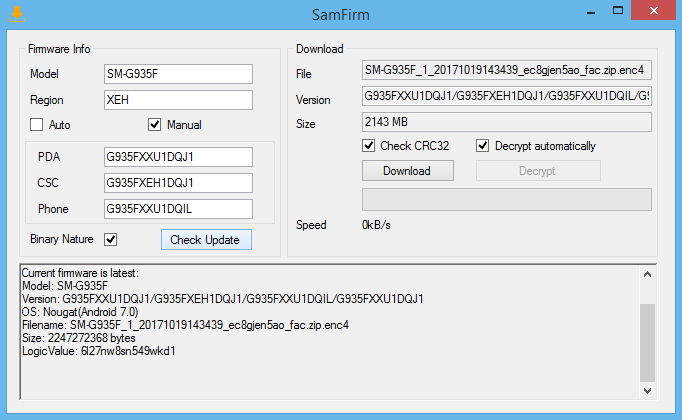Click the Size field showing 2143 MB
682x420 pixels.
pos(507,122)
